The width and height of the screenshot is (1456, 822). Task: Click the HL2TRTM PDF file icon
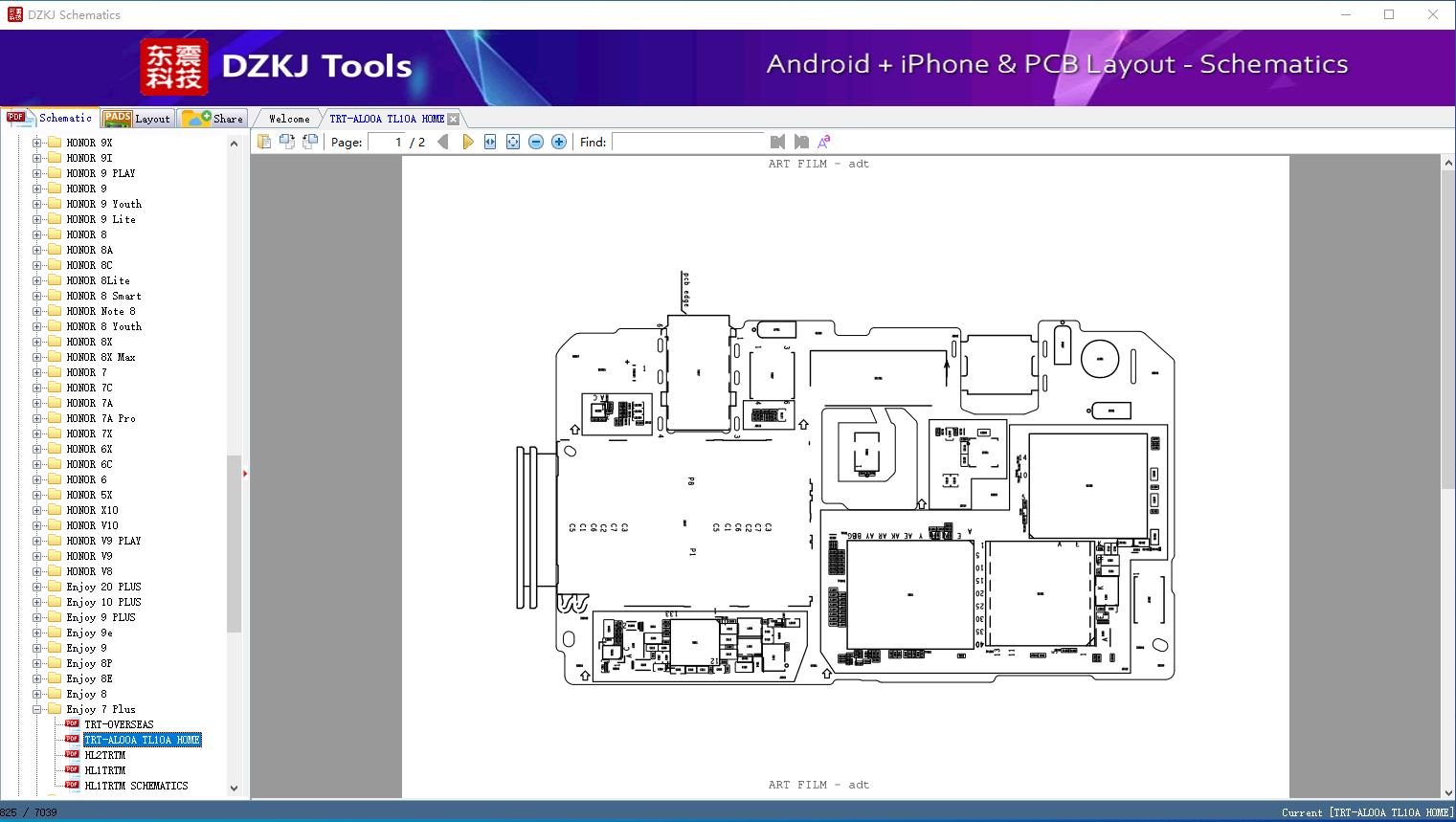(x=72, y=754)
